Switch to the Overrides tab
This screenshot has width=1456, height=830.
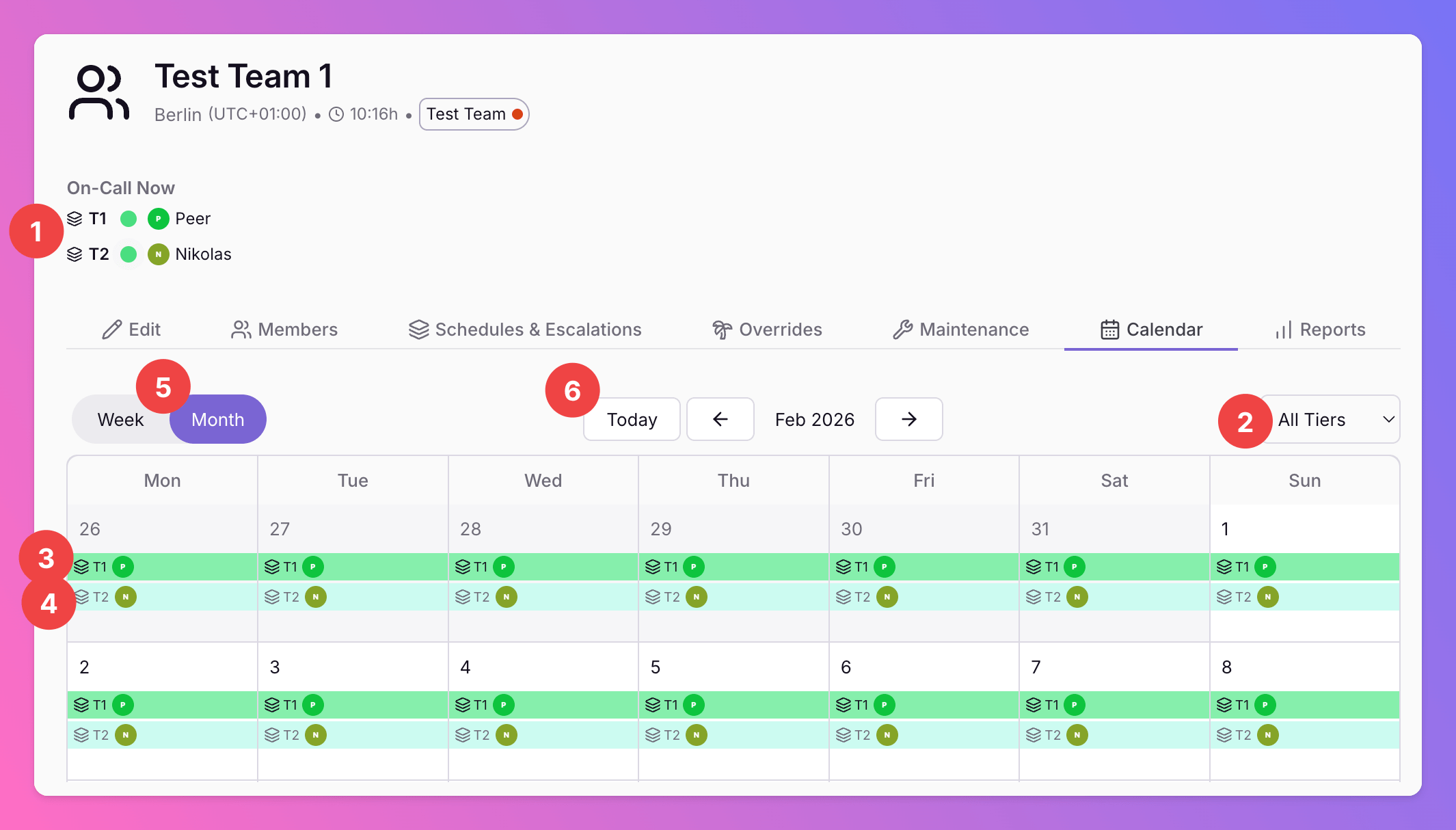[x=766, y=330]
